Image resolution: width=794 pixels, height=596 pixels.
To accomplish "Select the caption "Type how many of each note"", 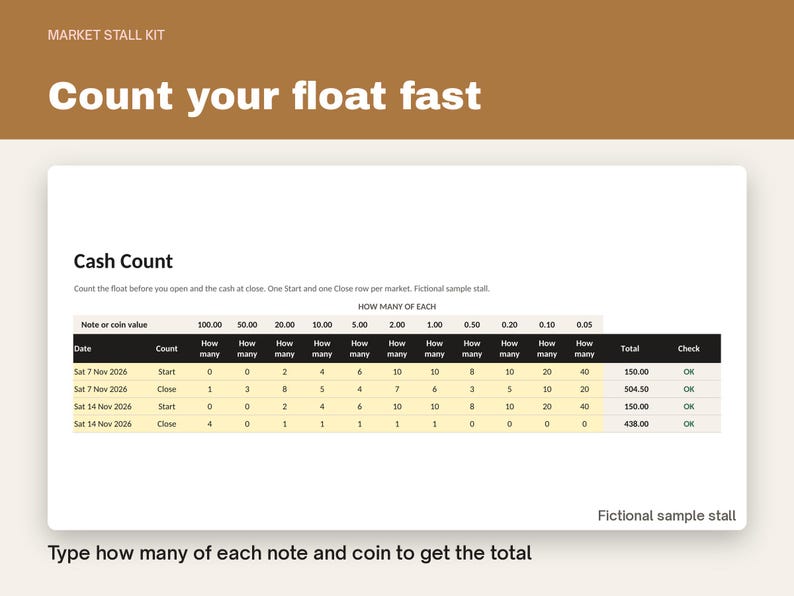I will point(290,553).
